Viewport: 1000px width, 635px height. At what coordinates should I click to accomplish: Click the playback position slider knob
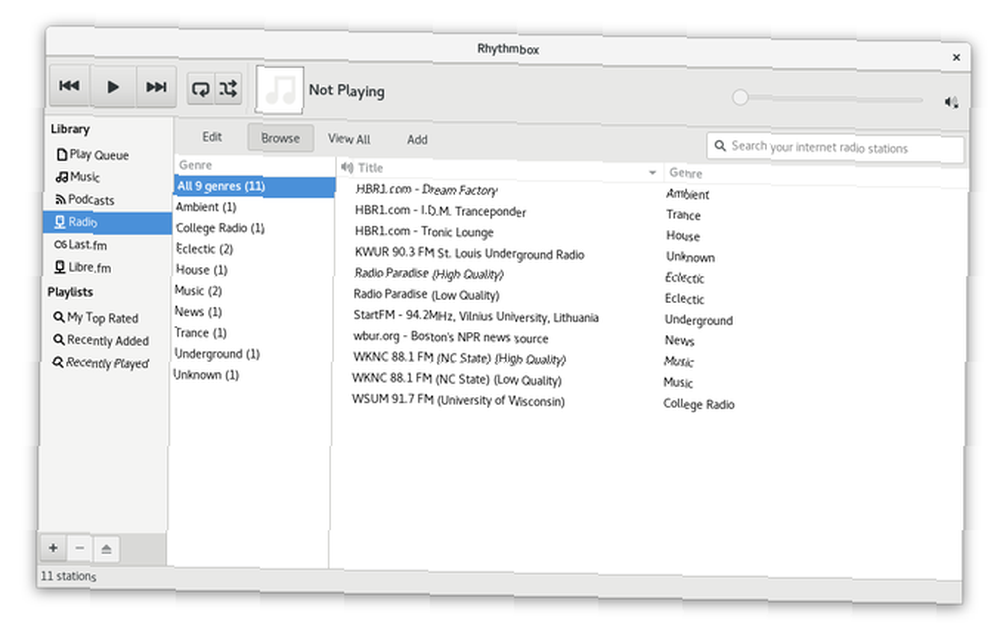(740, 98)
